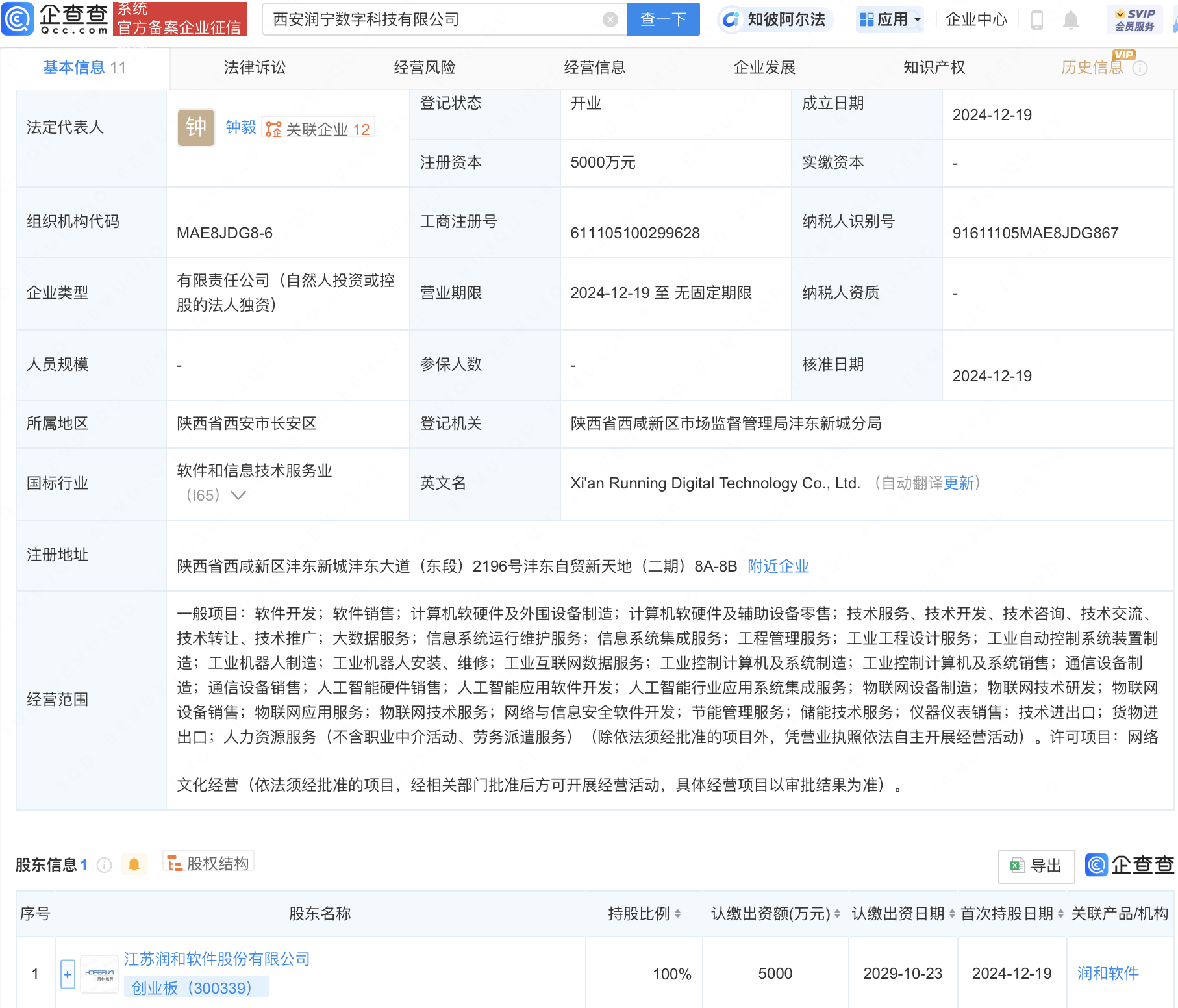The height and width of the screenshot is (1008, 1178).
Task: Open the mobile app phone icon
Action: 1037,20
